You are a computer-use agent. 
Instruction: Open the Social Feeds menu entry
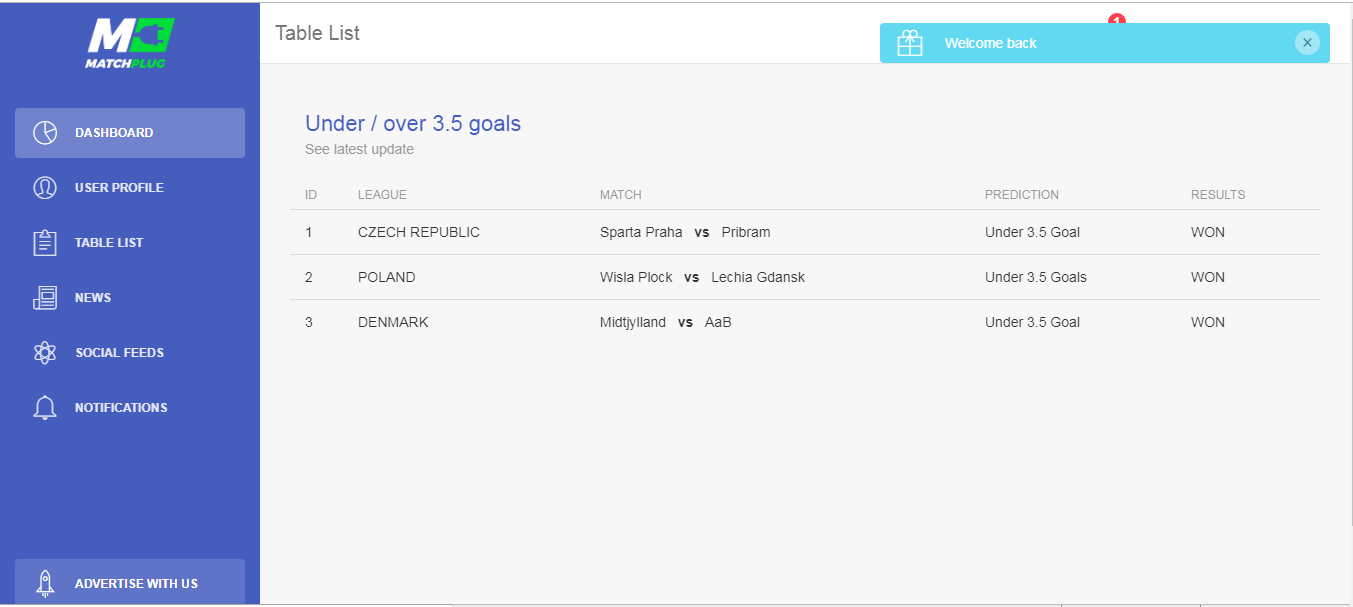pos(130,353)
